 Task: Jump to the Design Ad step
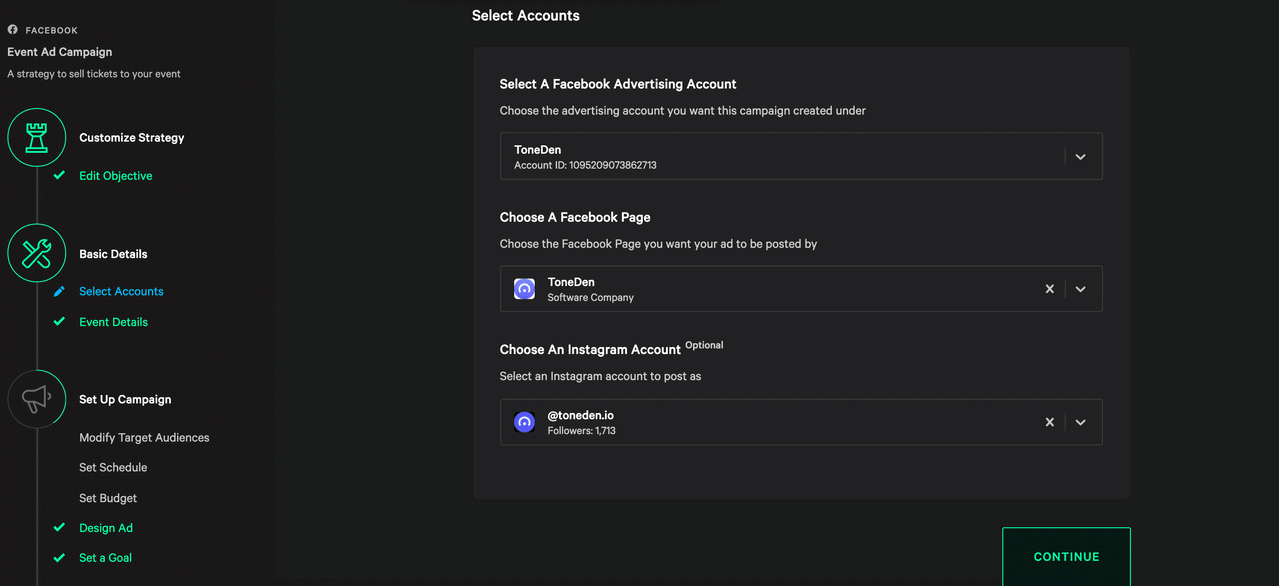click(106, 528)
